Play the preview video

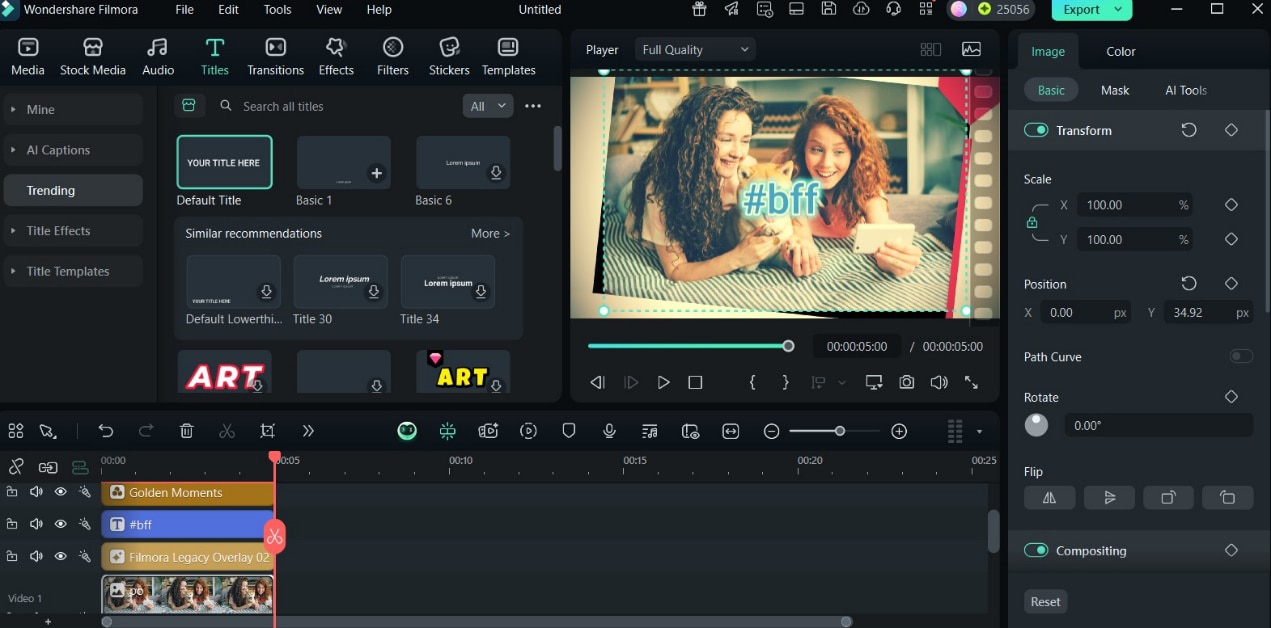coord(663,382)
